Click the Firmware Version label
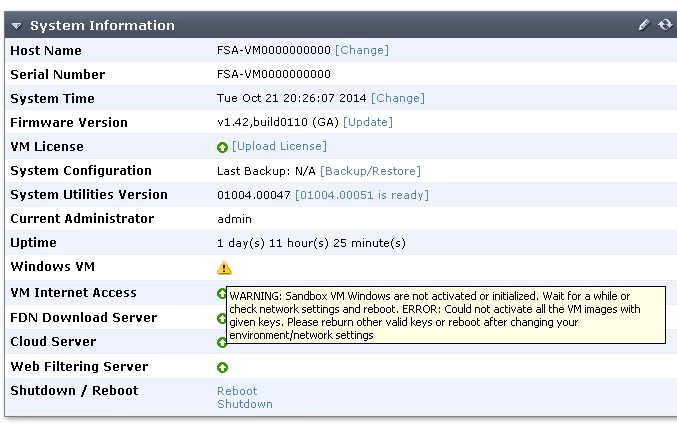Image resolution: width=677 pixels, height=429 pixels. (x=69, y=123)
